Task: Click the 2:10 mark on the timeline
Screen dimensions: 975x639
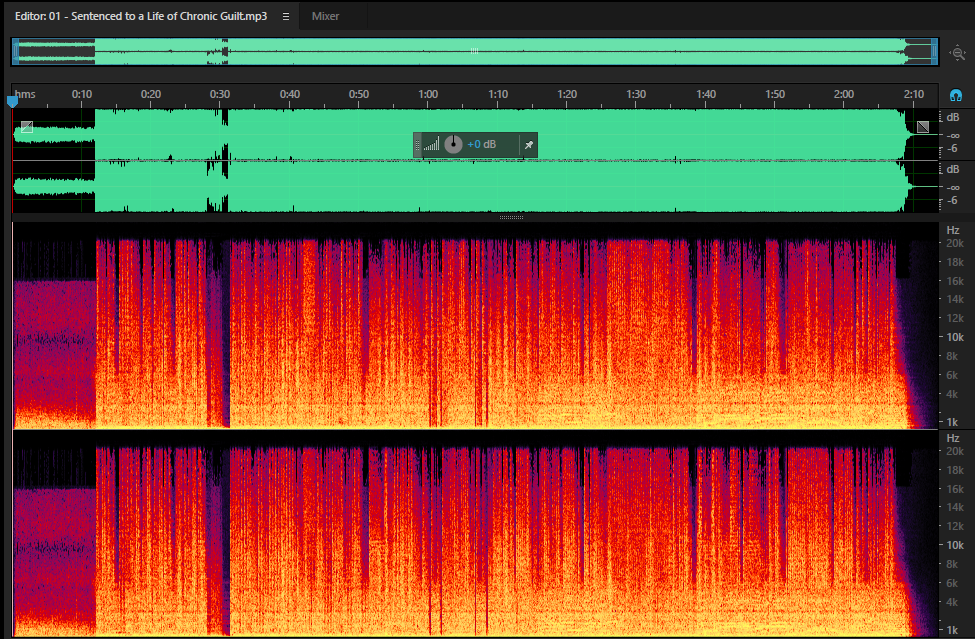Action: 913,94
